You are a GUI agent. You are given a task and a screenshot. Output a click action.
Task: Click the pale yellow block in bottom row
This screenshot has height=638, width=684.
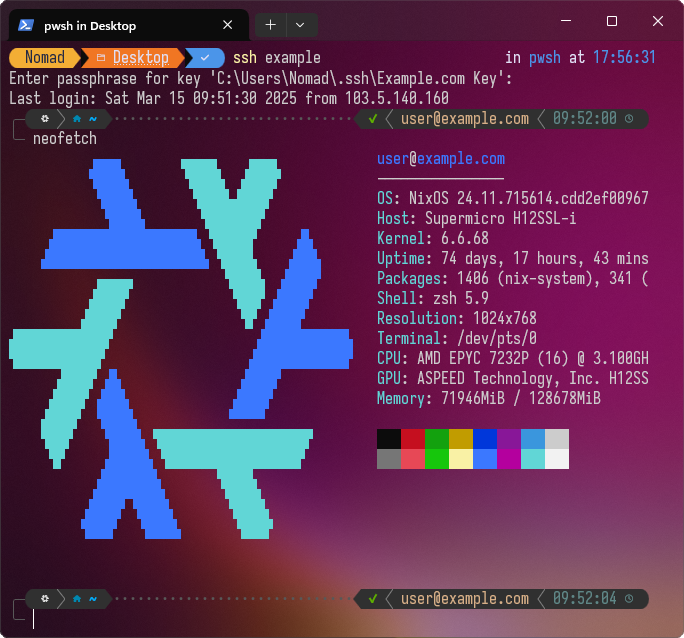tap(461, 459)
